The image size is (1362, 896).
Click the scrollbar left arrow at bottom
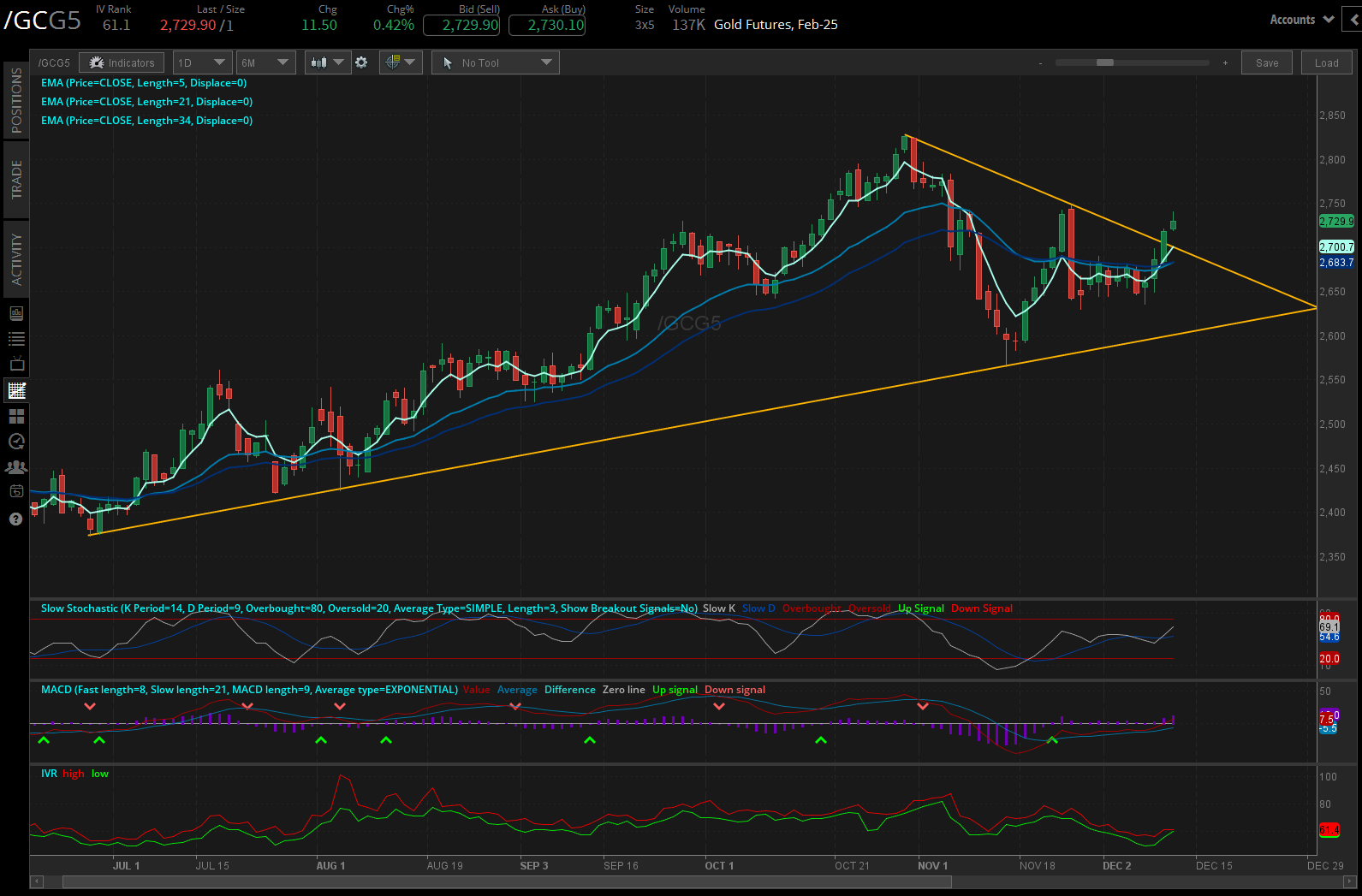coord(36,881)
